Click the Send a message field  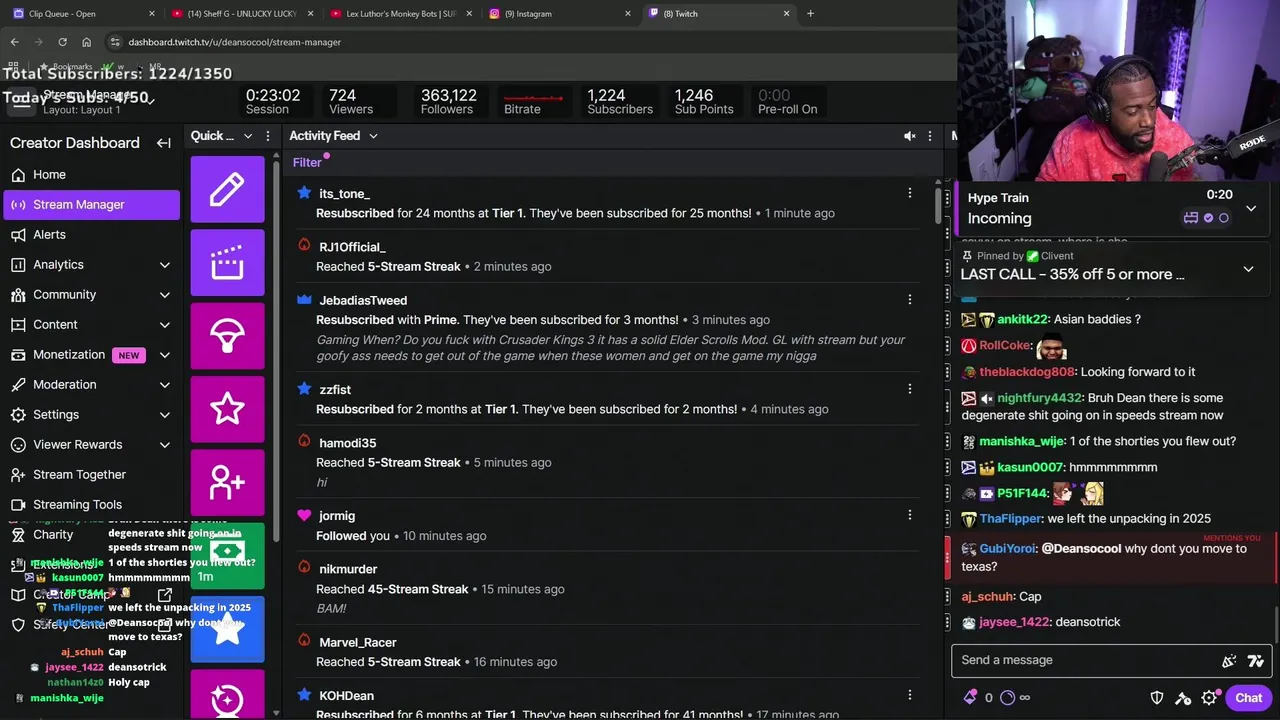[1087, 660]
